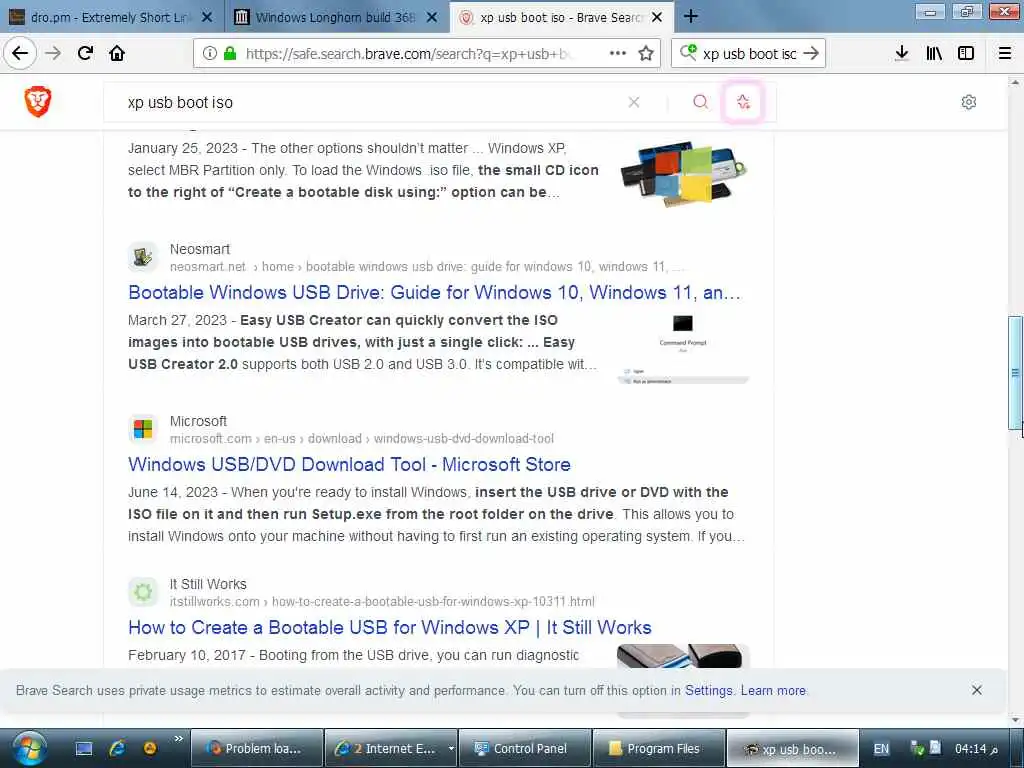Close the Windows Longhorn tab
The image size is (1024, 768).
[432, 17]
